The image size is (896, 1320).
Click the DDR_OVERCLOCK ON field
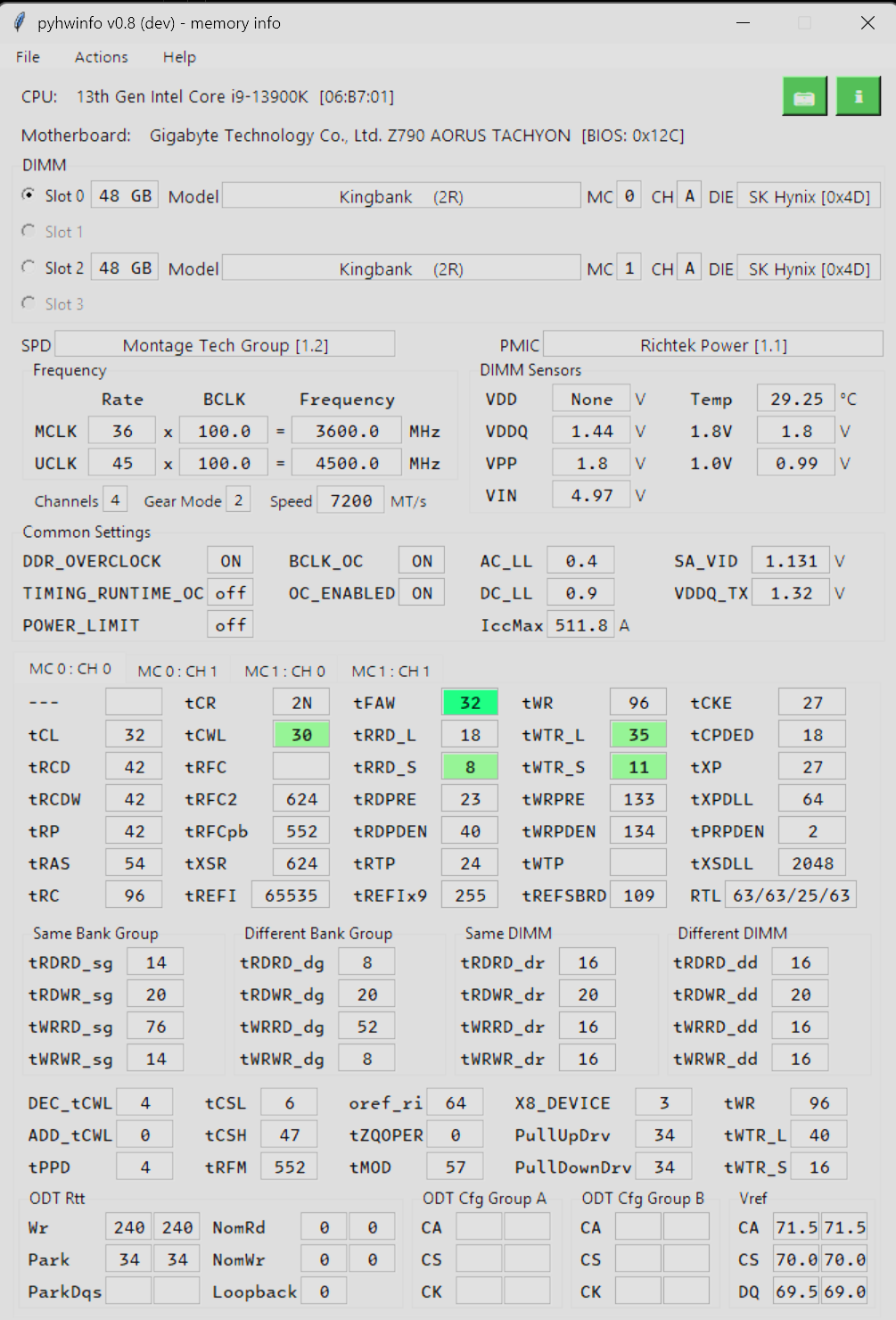(231, 561)
